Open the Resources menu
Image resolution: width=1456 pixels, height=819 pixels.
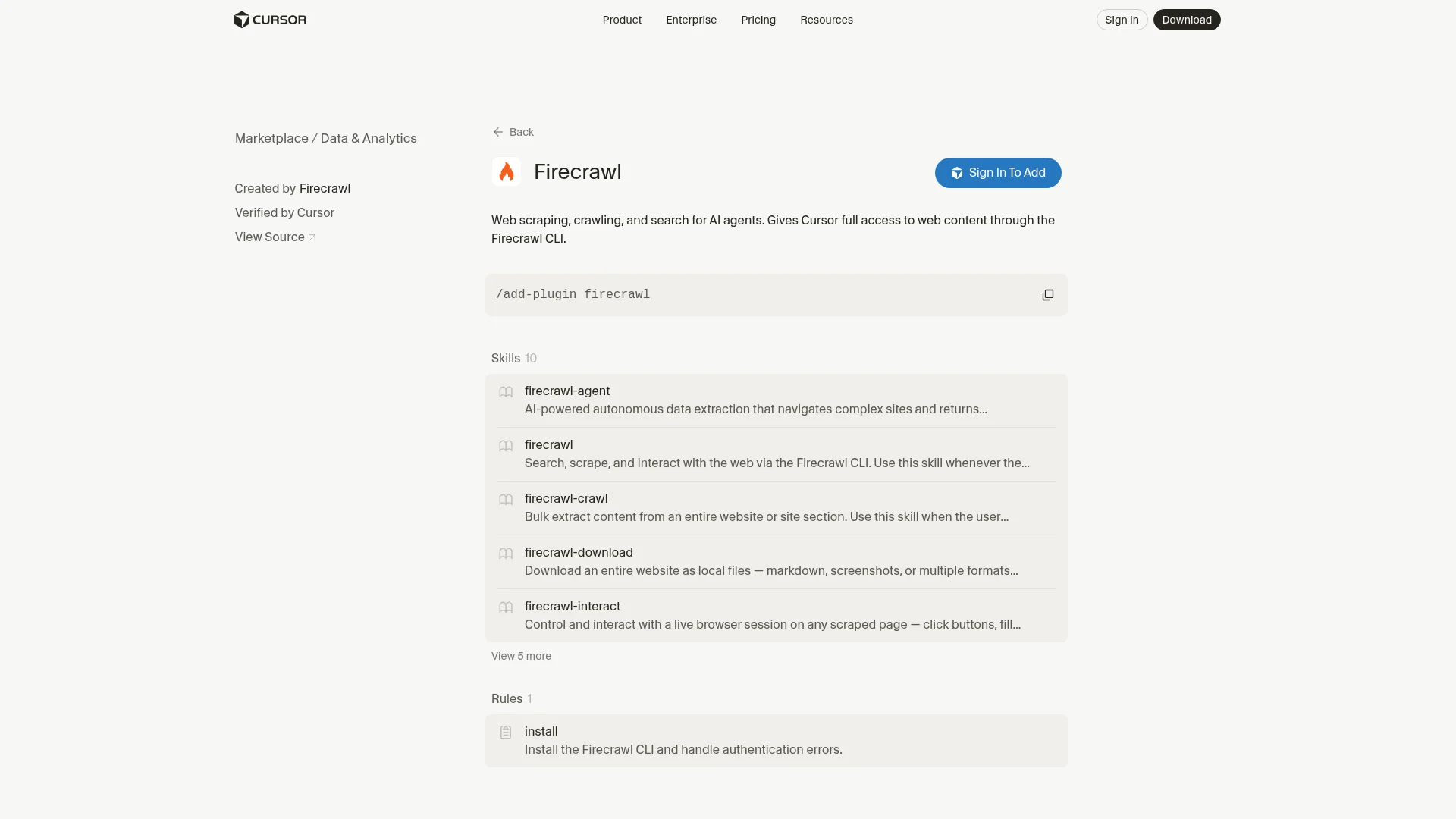point(827,20)
